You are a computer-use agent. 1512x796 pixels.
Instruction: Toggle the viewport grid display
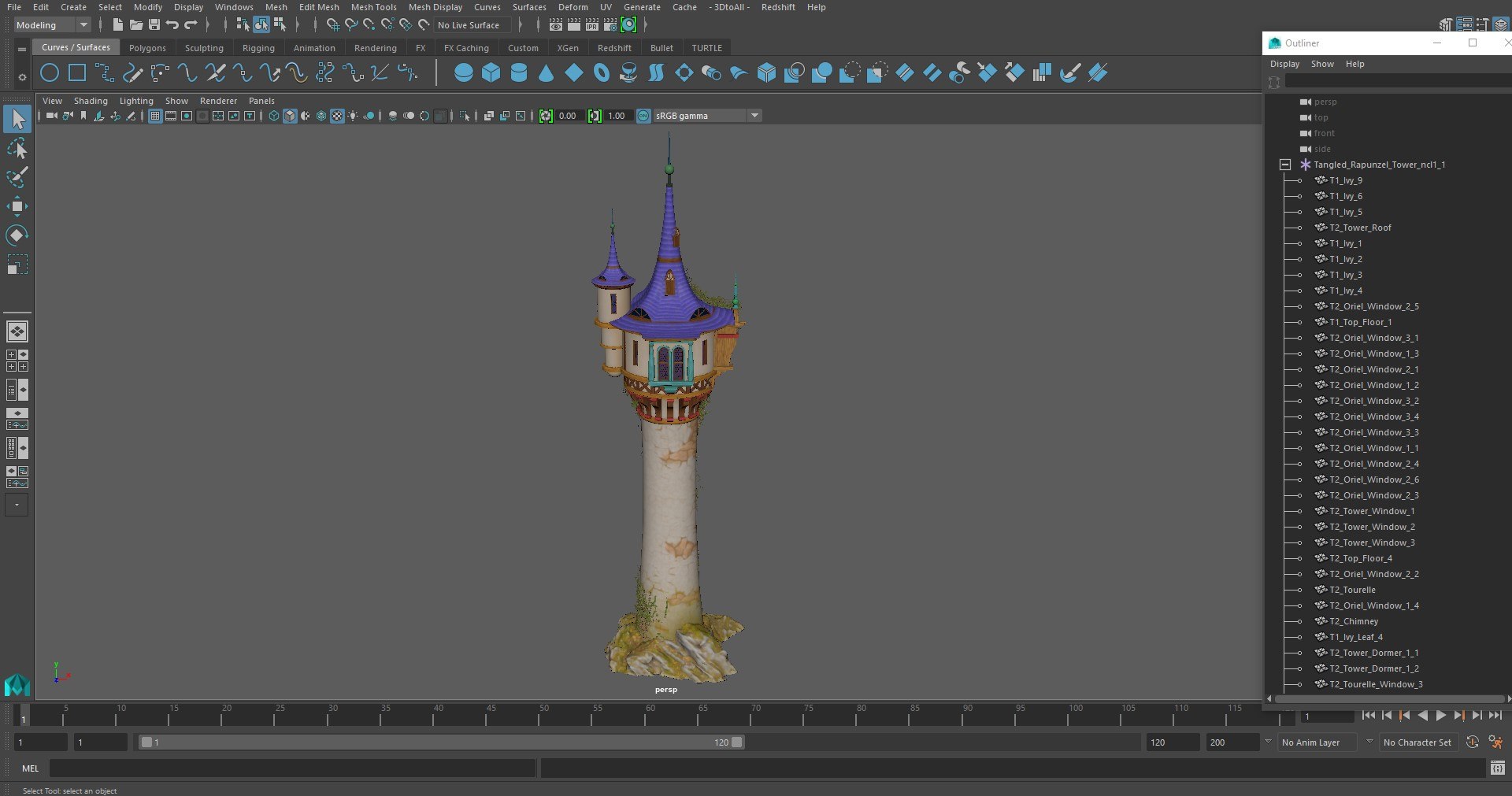pos(155,116)
